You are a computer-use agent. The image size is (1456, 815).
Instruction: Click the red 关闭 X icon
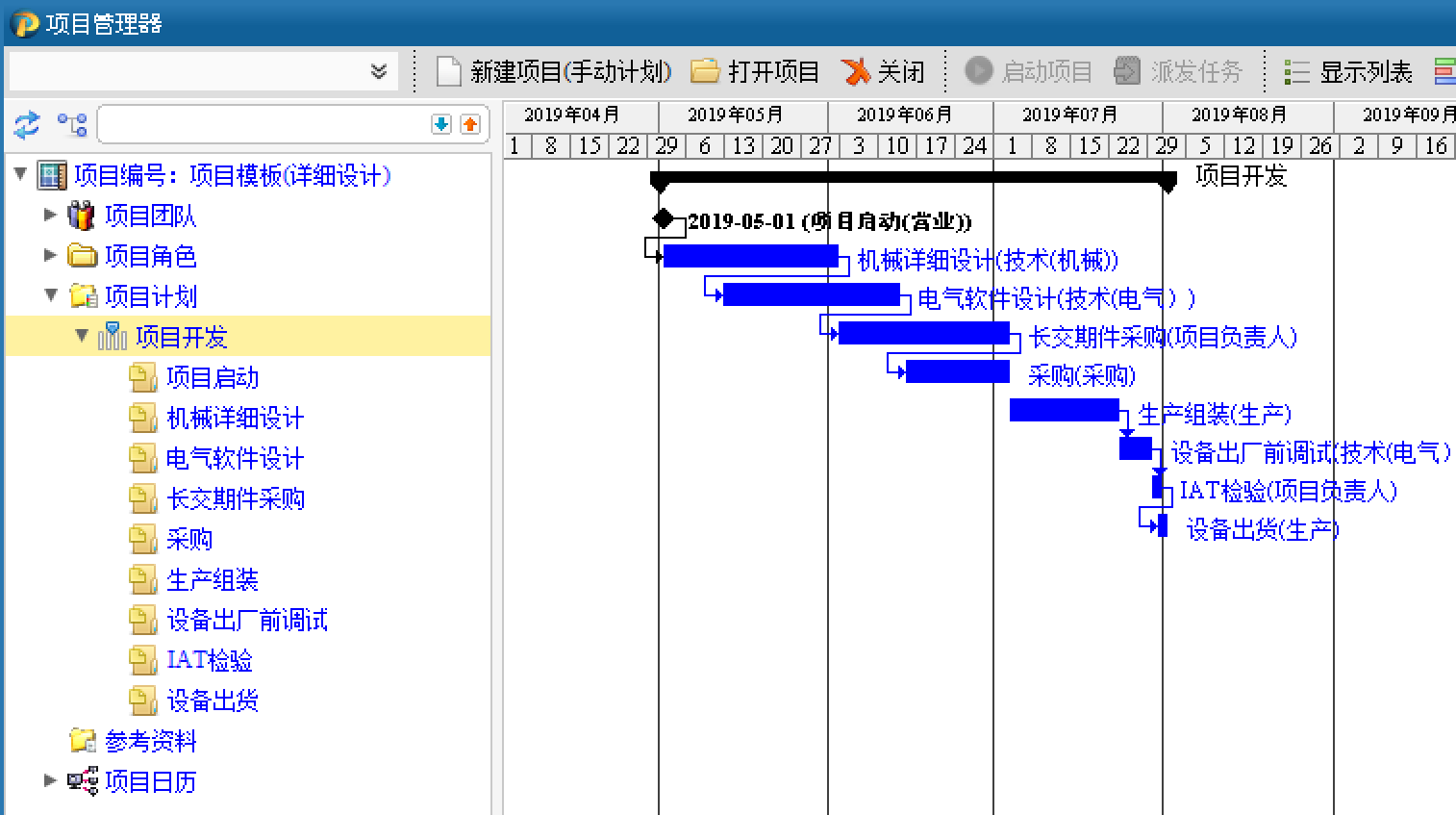click(x=854, y=71)
